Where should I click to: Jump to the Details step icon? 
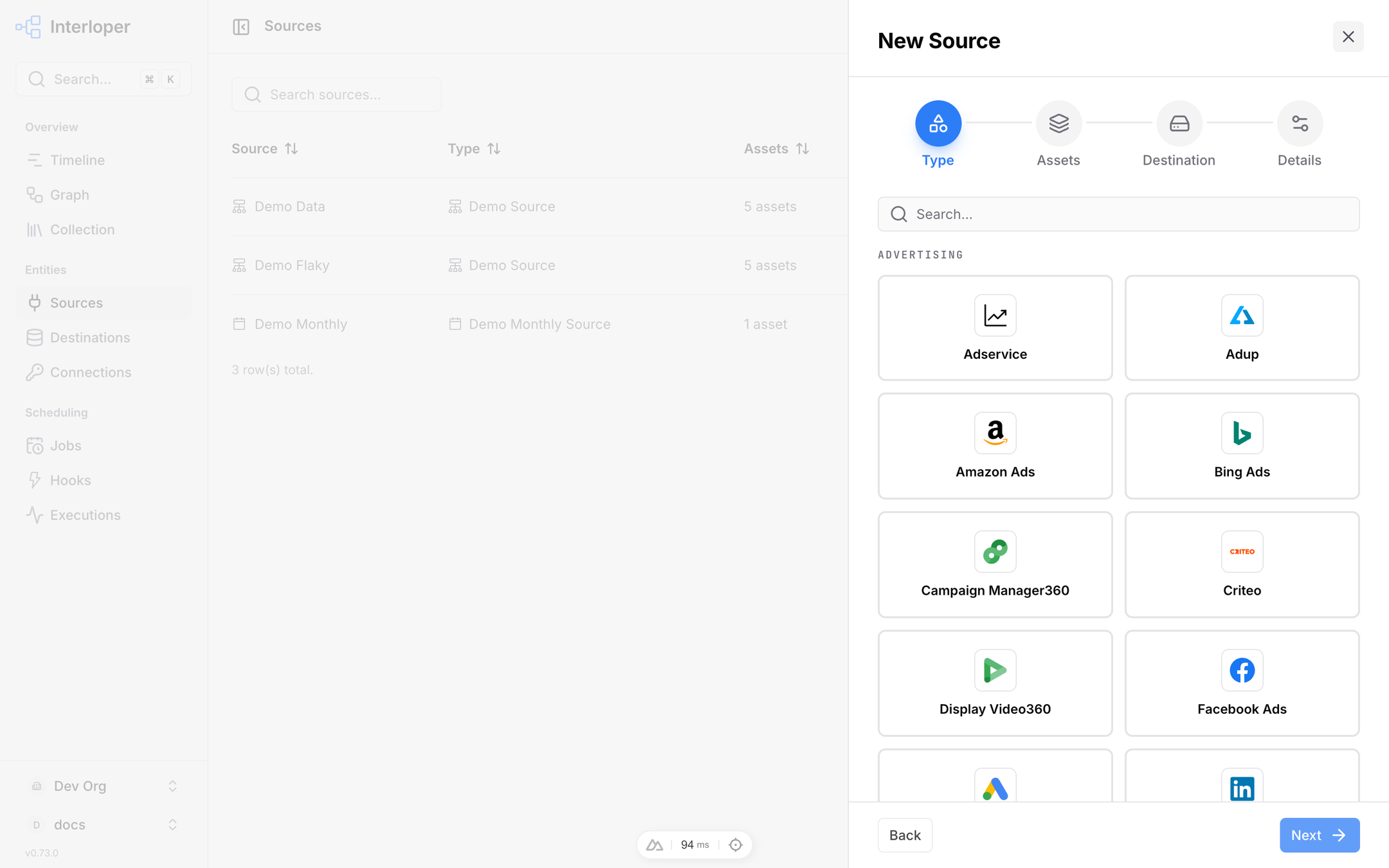click(x=1300, y=123)
